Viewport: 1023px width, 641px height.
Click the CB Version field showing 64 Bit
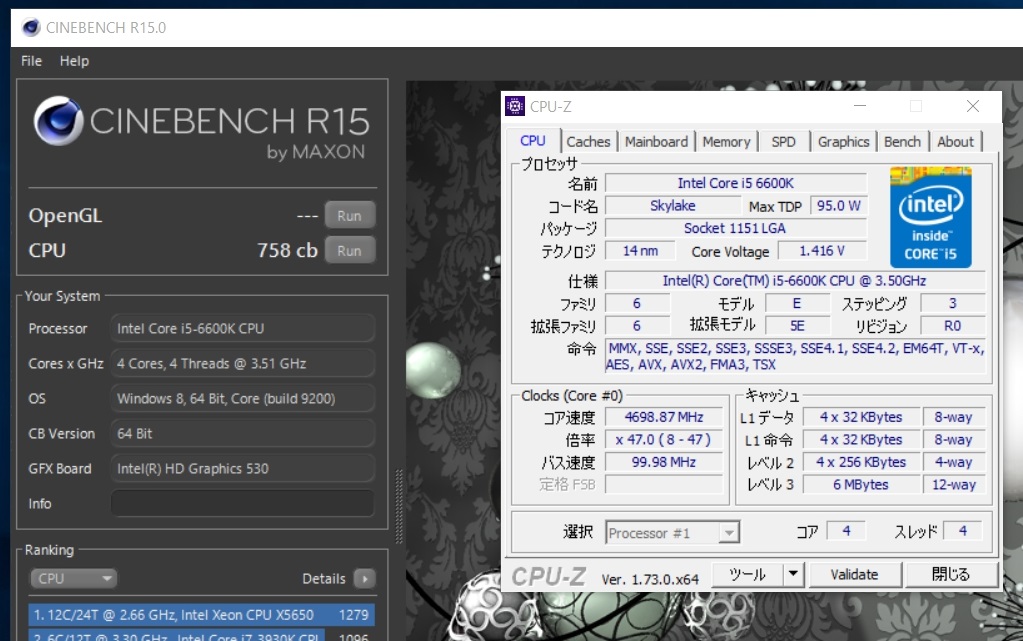pos(242,433)
